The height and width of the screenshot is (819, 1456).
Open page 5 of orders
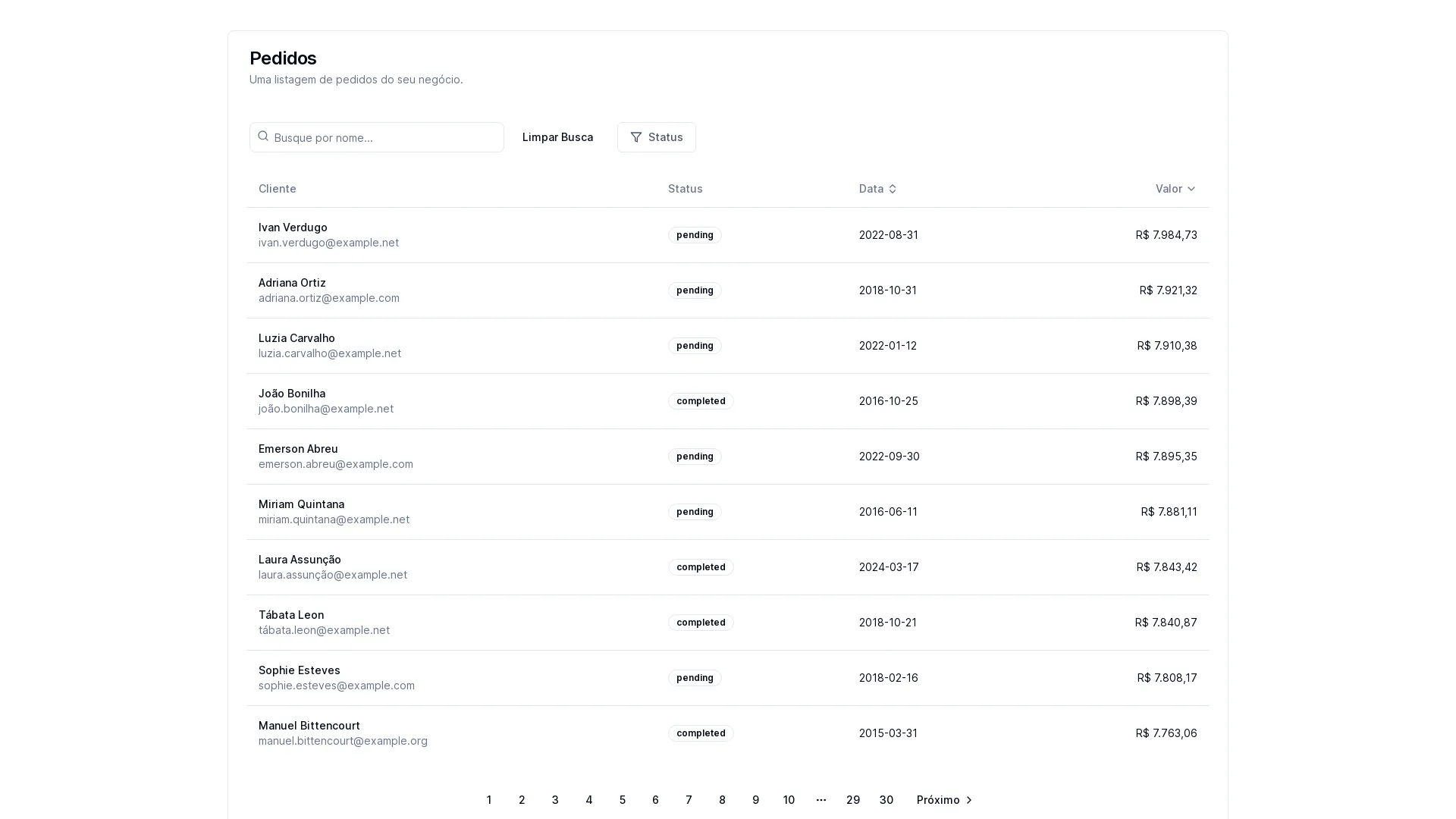point(622,800)
